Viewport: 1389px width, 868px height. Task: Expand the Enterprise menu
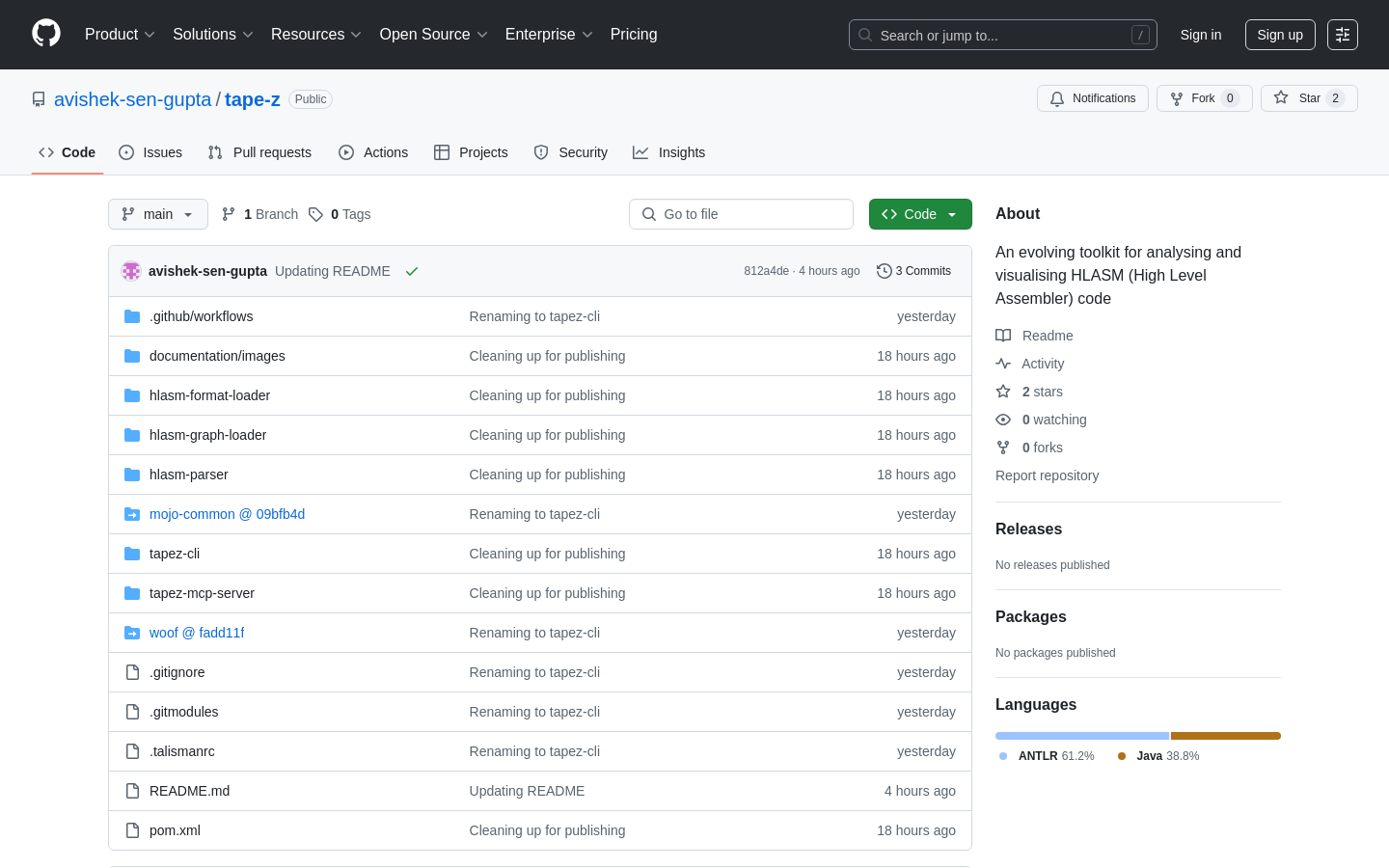tap(549, 35)
